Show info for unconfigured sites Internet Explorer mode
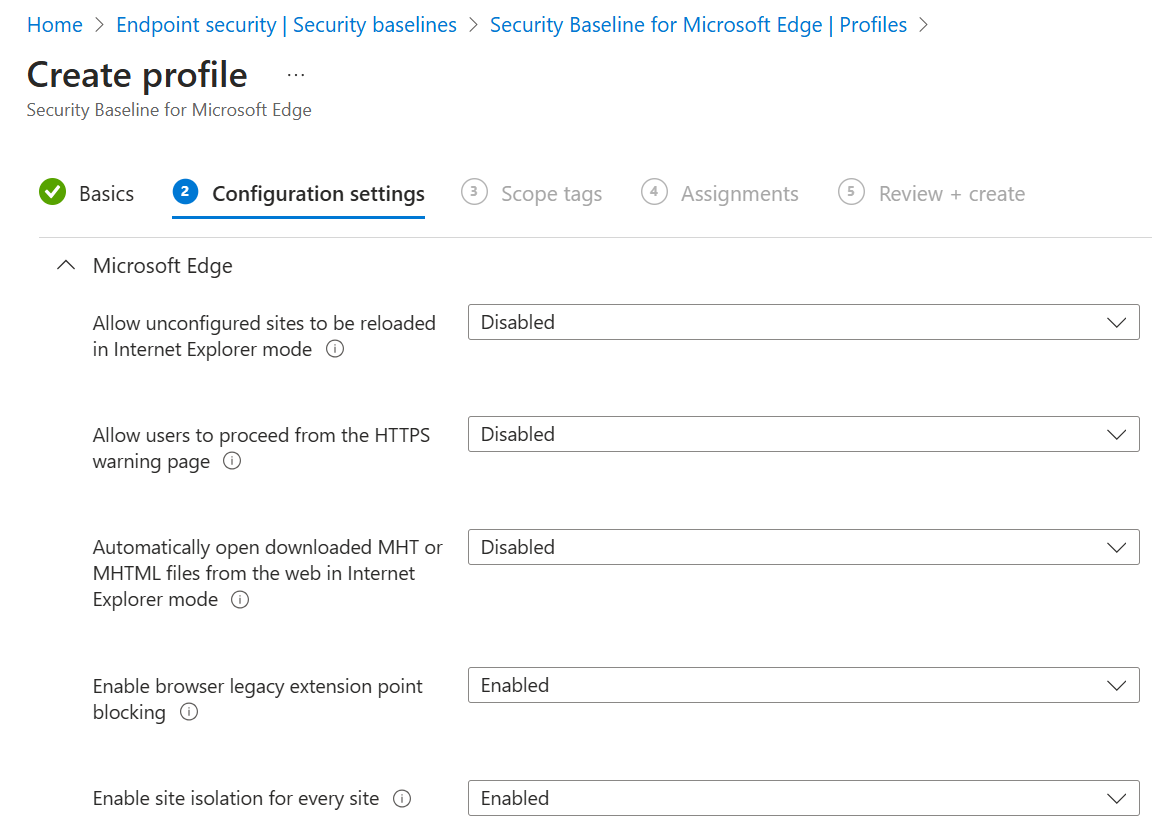 coord(335,349)
